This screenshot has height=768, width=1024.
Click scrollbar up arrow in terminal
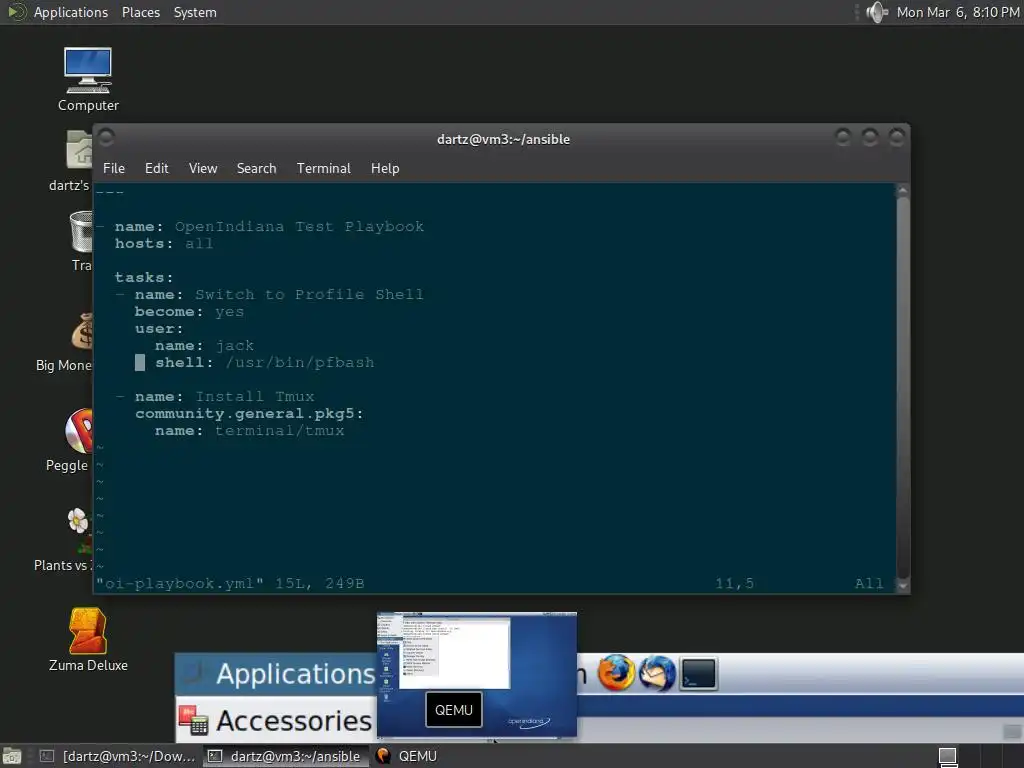pos(903,191)
